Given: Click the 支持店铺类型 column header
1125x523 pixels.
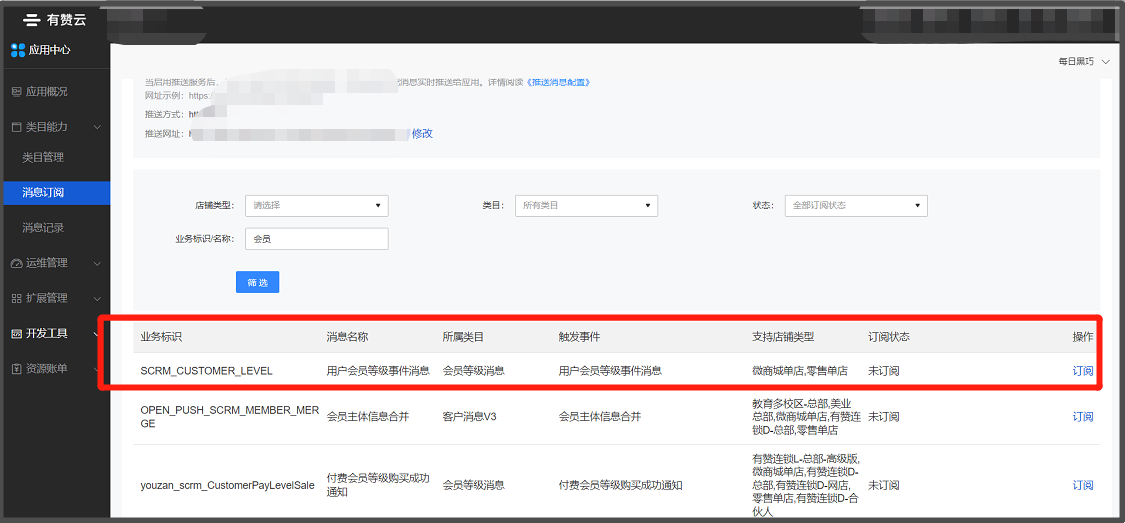Looking at the screenshot, I should click(x=783, y=337).
